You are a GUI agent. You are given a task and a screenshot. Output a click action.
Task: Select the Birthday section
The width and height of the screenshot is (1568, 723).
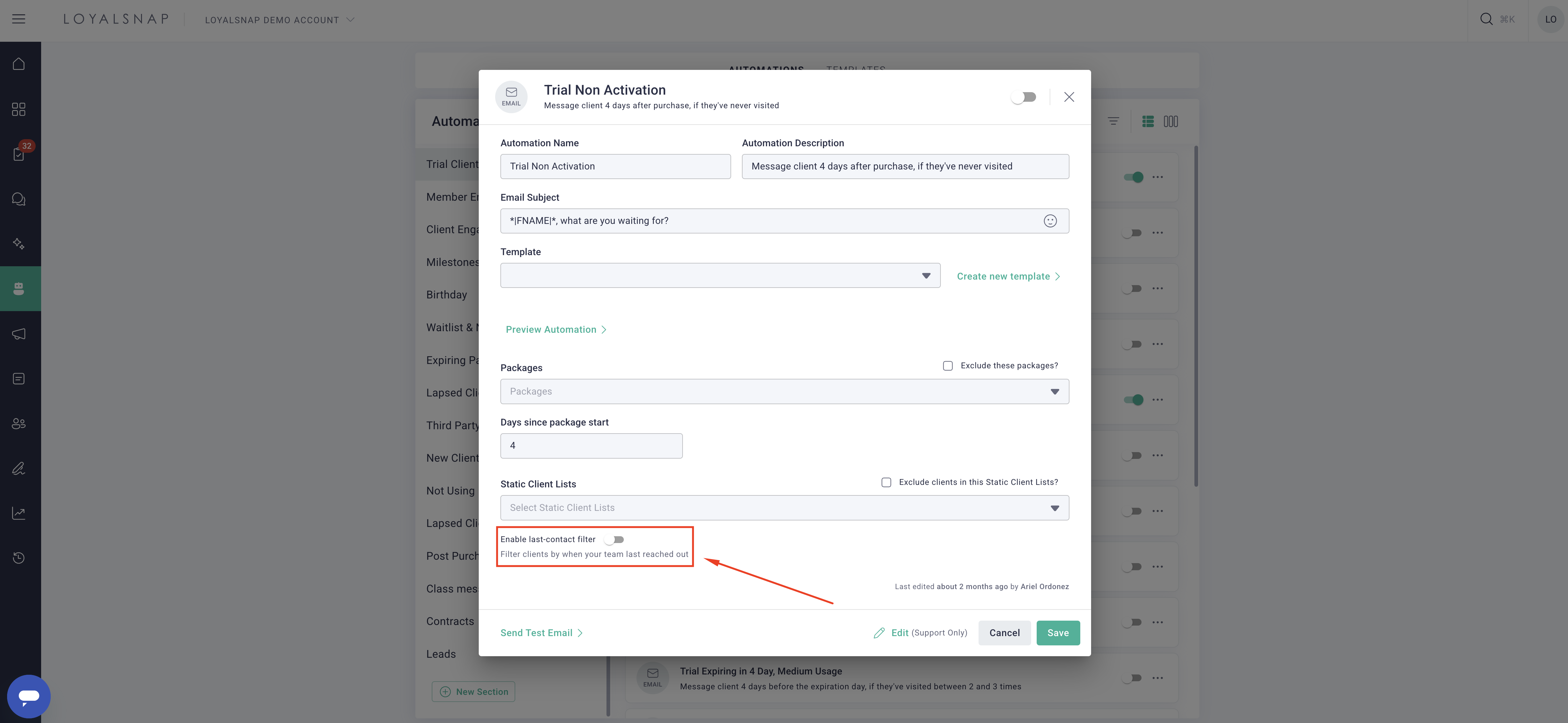[447, 295]
